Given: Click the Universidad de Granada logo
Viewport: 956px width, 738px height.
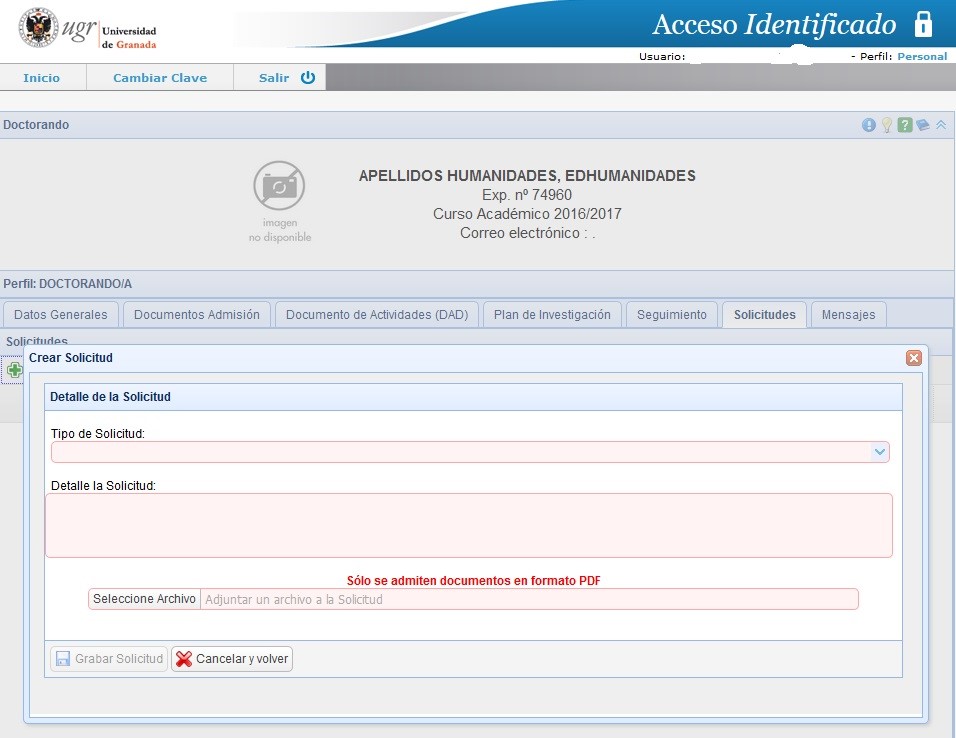Looking at the screenshot, I should click(88, 31).
